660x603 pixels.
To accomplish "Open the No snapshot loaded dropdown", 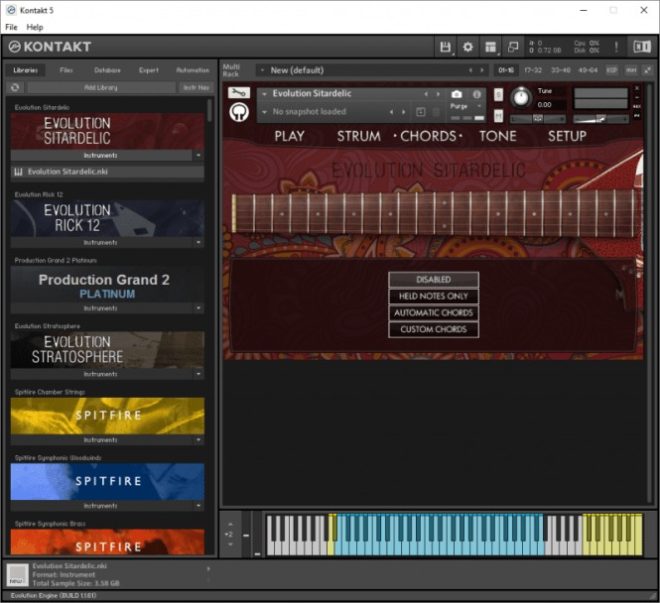I will 264,112.
